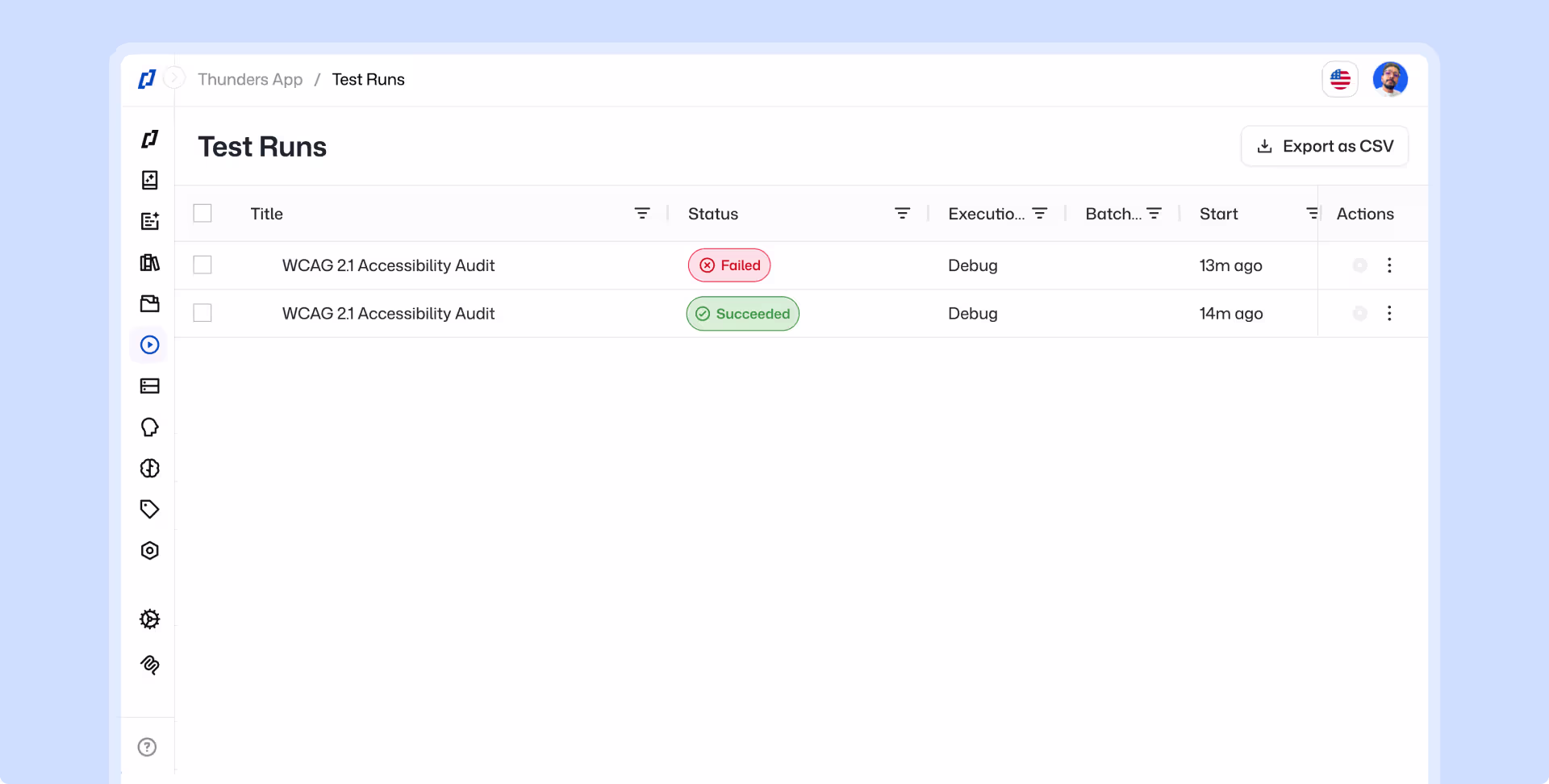Open the AI list with sparkle icon

(150, 221)
